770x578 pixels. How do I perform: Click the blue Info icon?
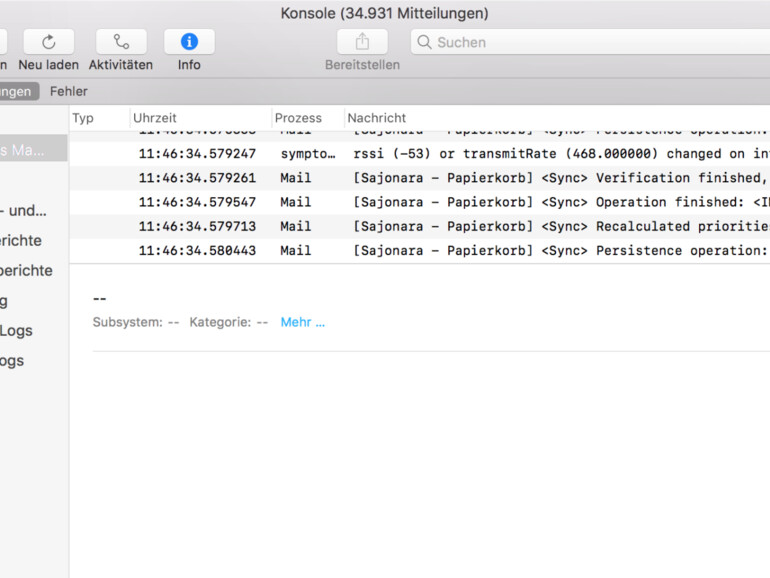click(x=189, y=42)
